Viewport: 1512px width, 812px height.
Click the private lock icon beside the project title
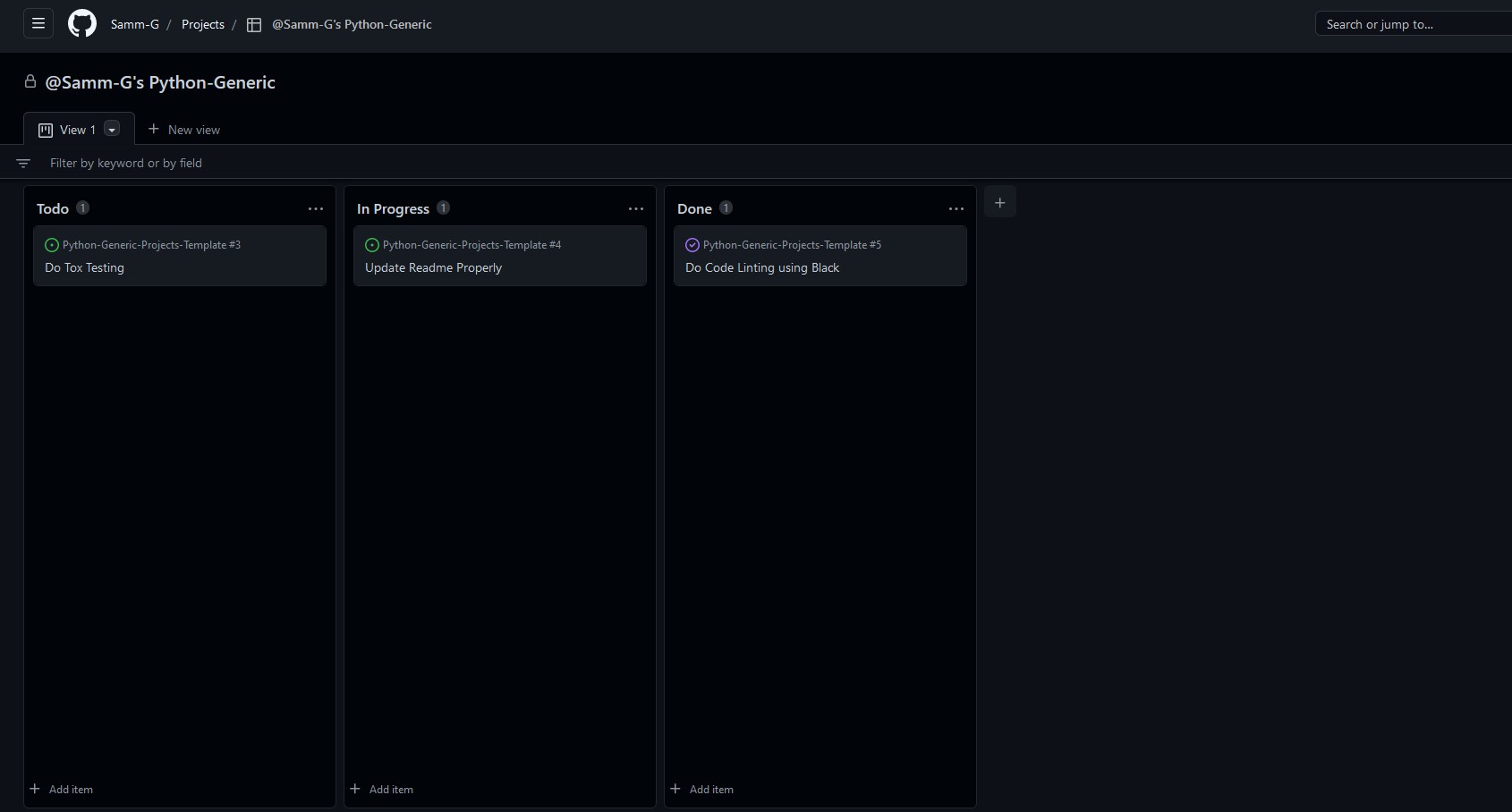pos(30,81)
